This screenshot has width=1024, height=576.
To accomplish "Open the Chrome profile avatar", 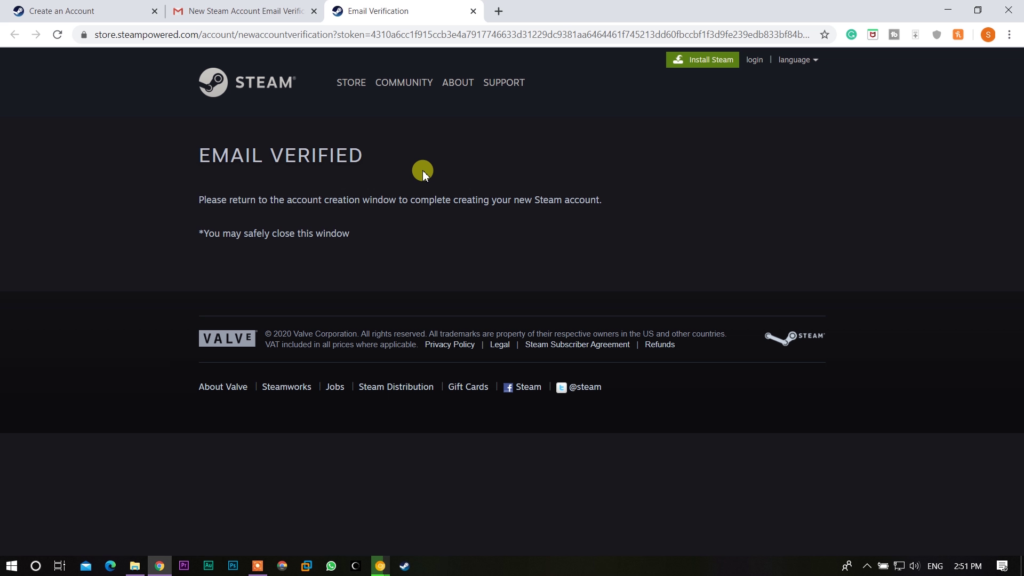I will [987, 35].
